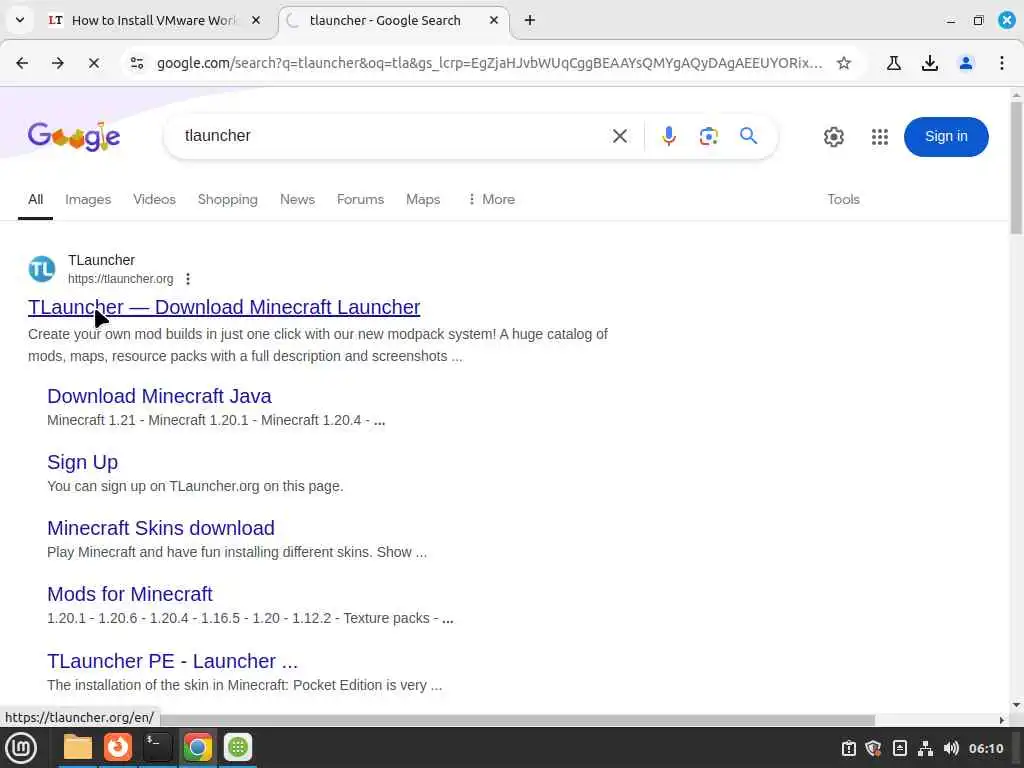
Task: Open the about-this-result three dots
Action: pos(187,279)
